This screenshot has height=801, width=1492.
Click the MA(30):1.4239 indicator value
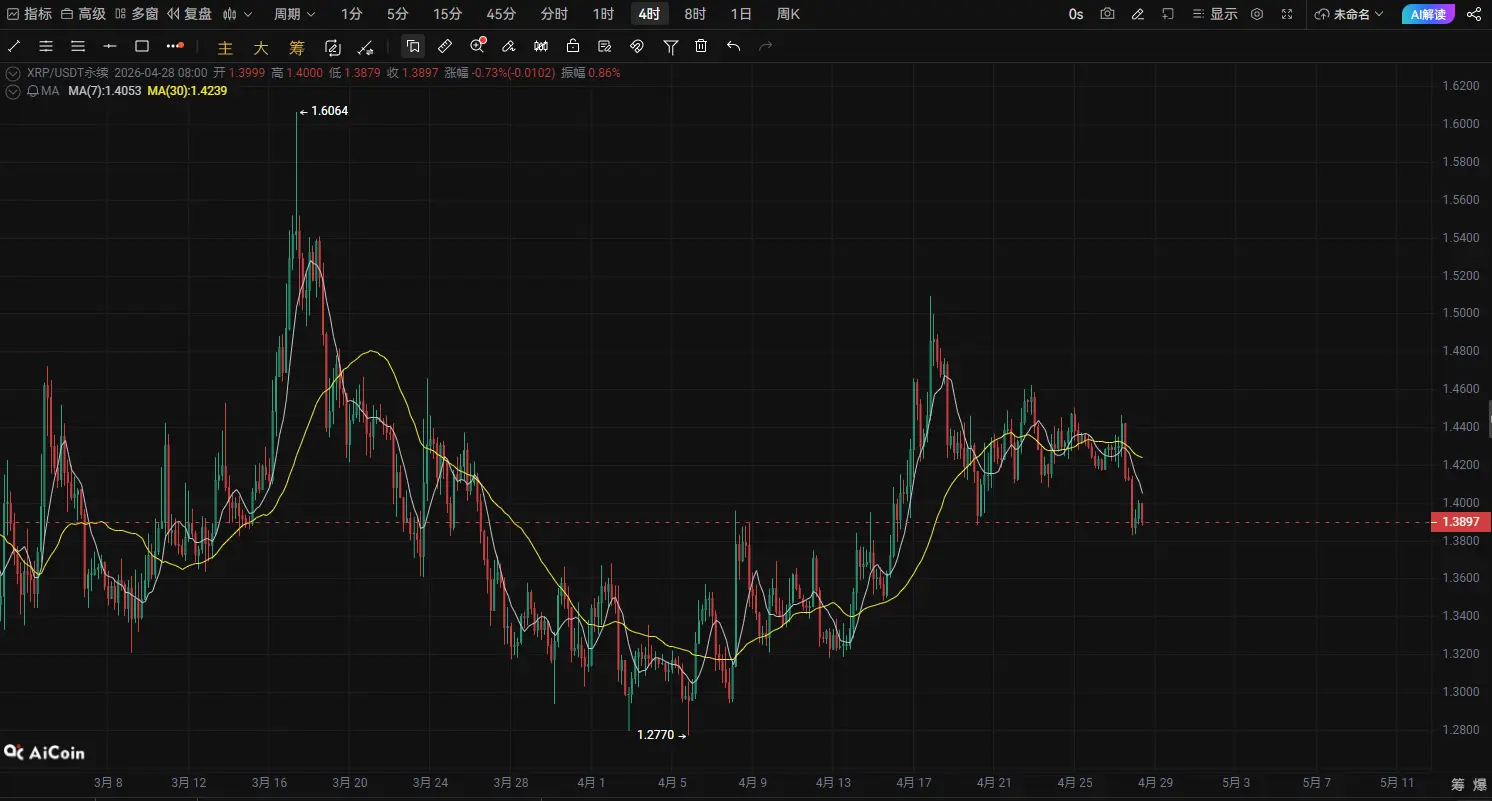point(187,91)
